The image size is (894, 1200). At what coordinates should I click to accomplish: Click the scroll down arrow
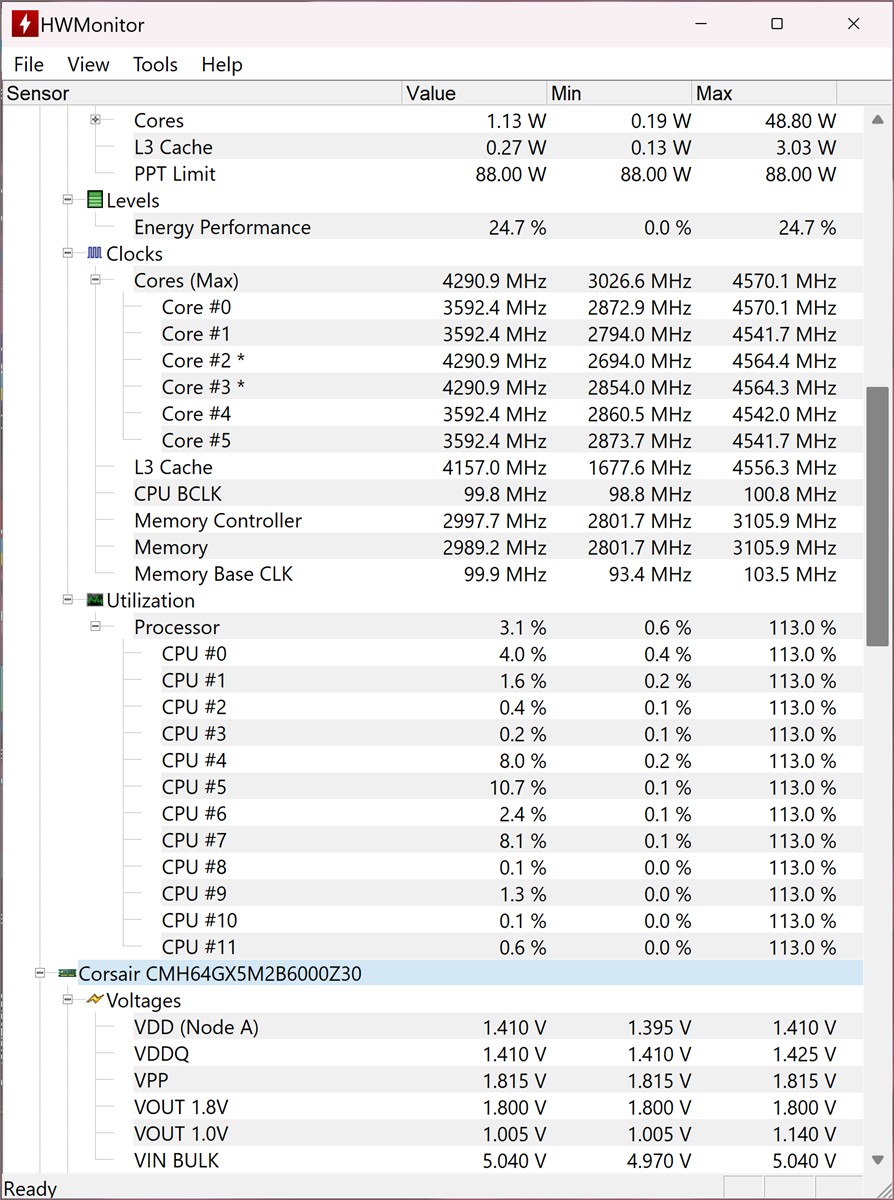click(877, 1160)
